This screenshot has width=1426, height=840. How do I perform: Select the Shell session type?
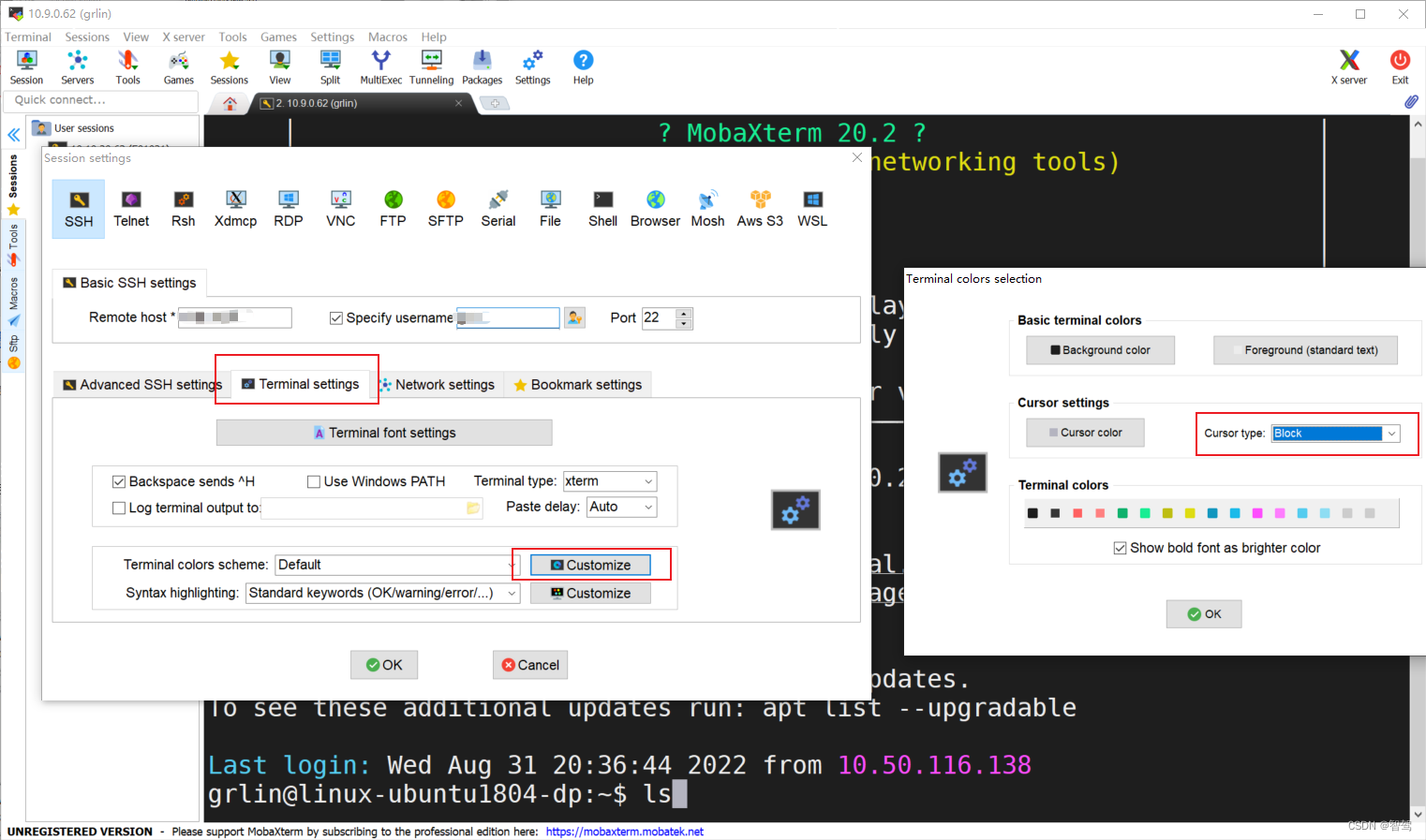602,209
